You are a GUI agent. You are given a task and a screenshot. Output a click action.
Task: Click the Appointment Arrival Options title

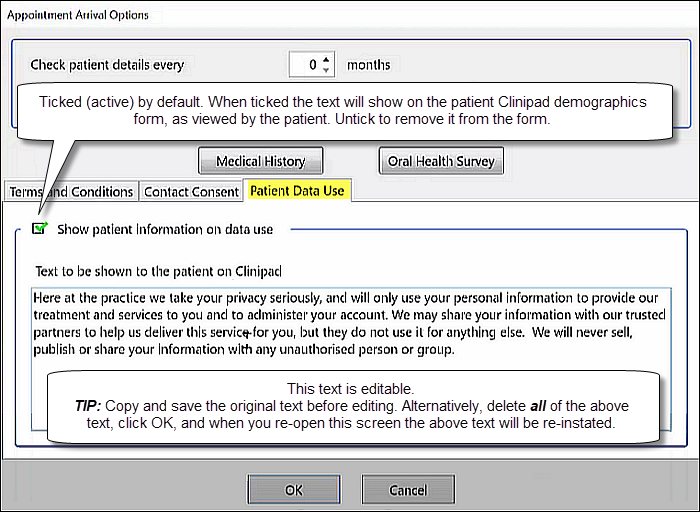[78, 15]
